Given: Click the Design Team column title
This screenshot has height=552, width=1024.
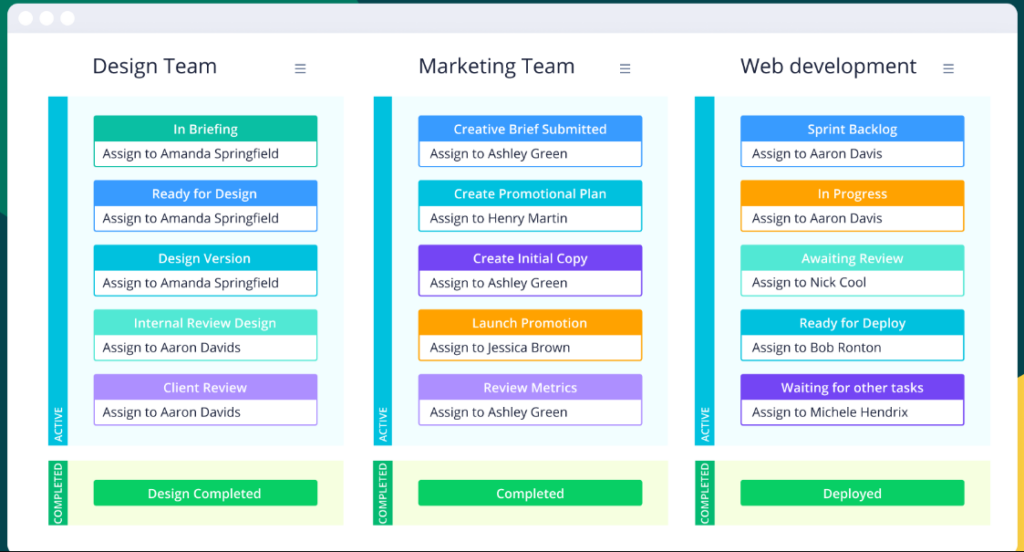Looking at the screenshot, I should coord(154,66).
